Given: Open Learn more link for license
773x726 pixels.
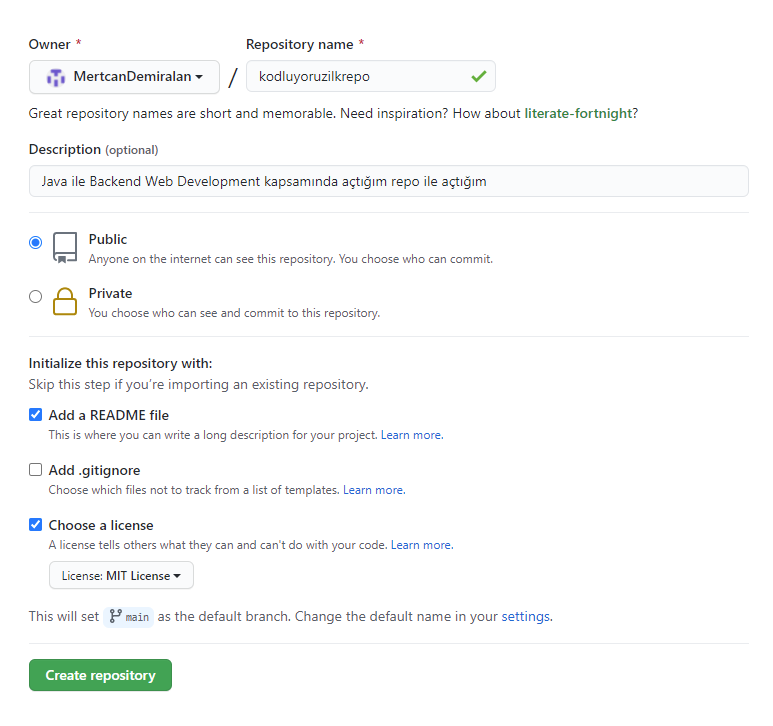Looking at the screenshot, I should pyautogui.click(x=422, y=545).
